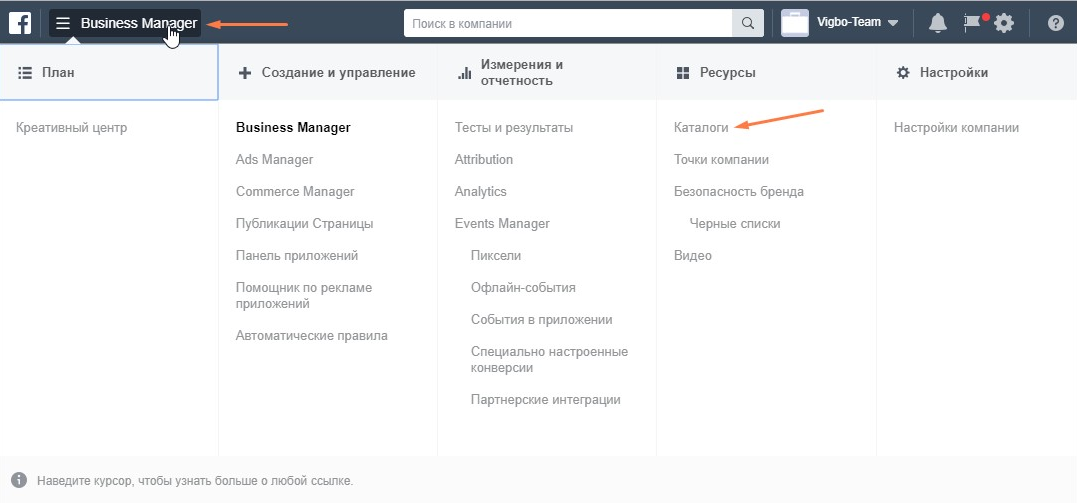
Task: Open the flag icon with red dot
Action: 973,23
